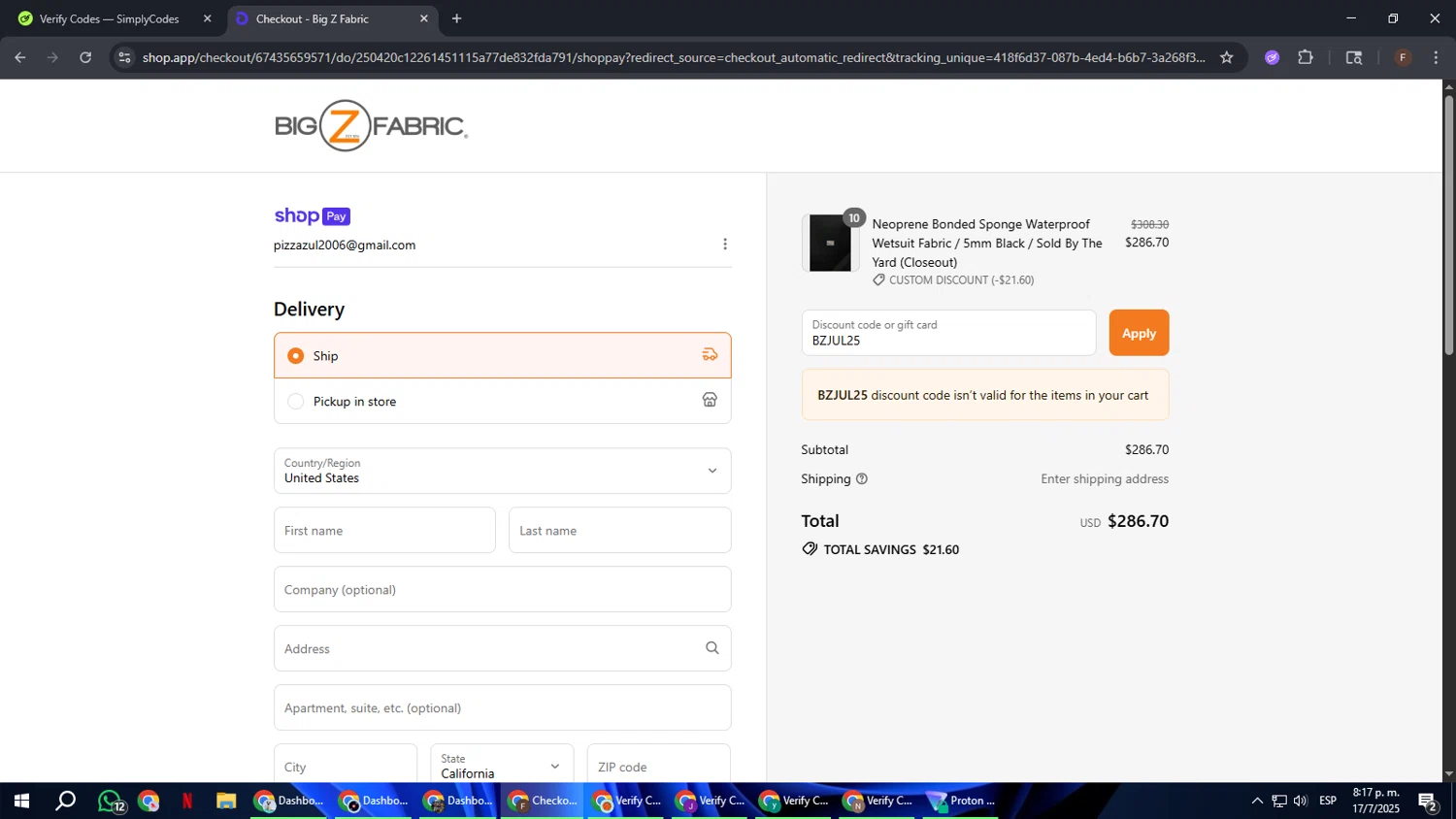Click the address search magnifier icon
The height and width of the screenshot is (819, 1456).
click(x=711, y=648)
